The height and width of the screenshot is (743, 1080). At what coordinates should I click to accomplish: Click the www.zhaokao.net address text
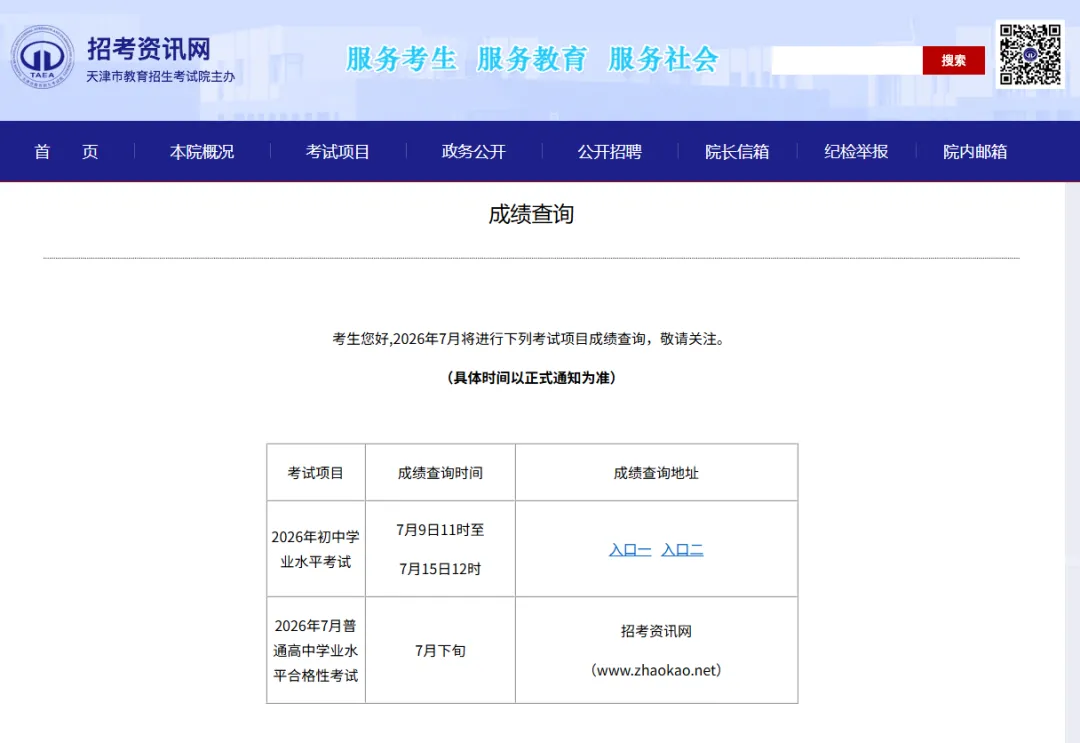pos(656,670)
